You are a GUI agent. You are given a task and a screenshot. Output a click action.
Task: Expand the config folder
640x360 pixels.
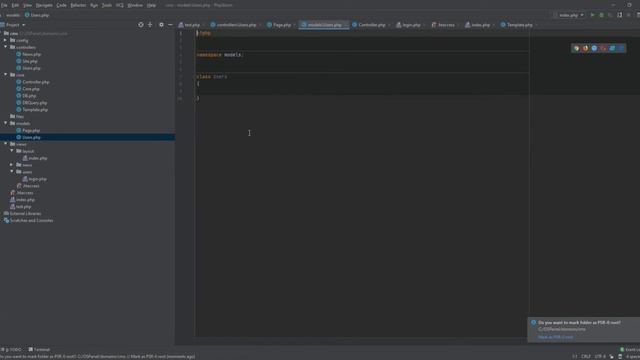[5, 40]
